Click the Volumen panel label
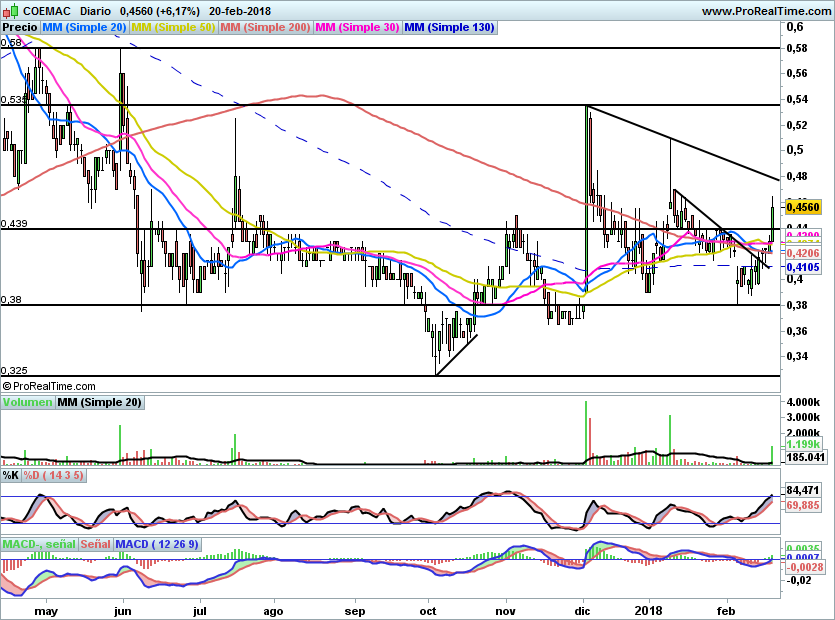This screenshot has height=620, width=835. (27, 402)
